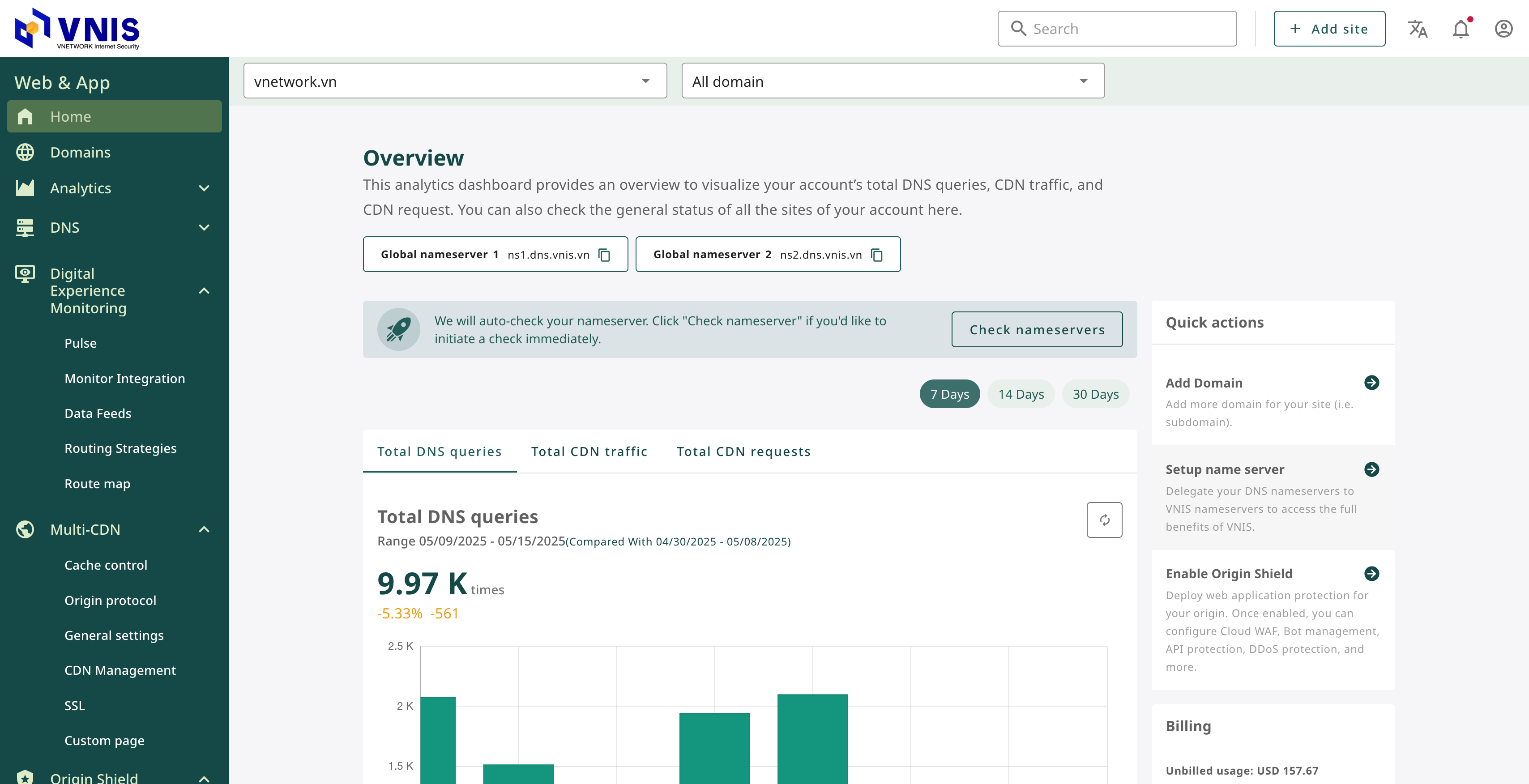Click the Enable Origin Shield arrow icon

pyautogui.click(x=1371, y=573)
